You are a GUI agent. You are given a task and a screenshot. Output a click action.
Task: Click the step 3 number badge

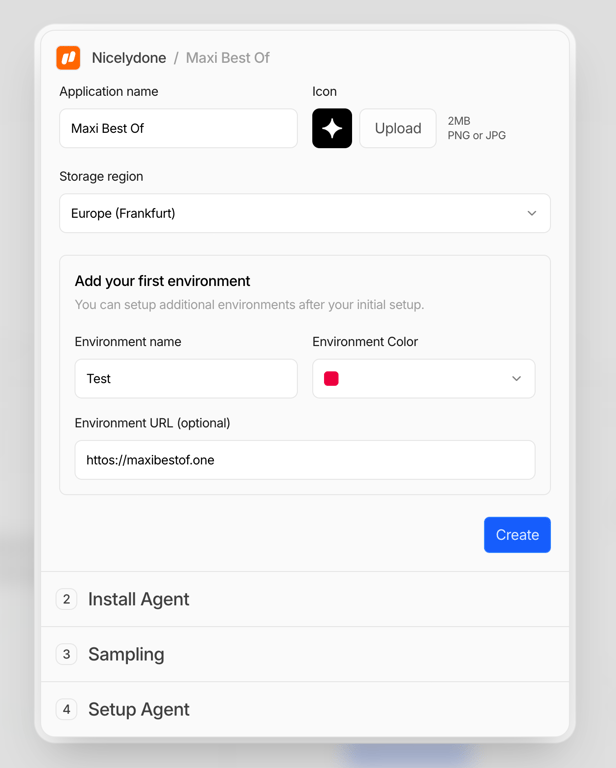[67, 654]
